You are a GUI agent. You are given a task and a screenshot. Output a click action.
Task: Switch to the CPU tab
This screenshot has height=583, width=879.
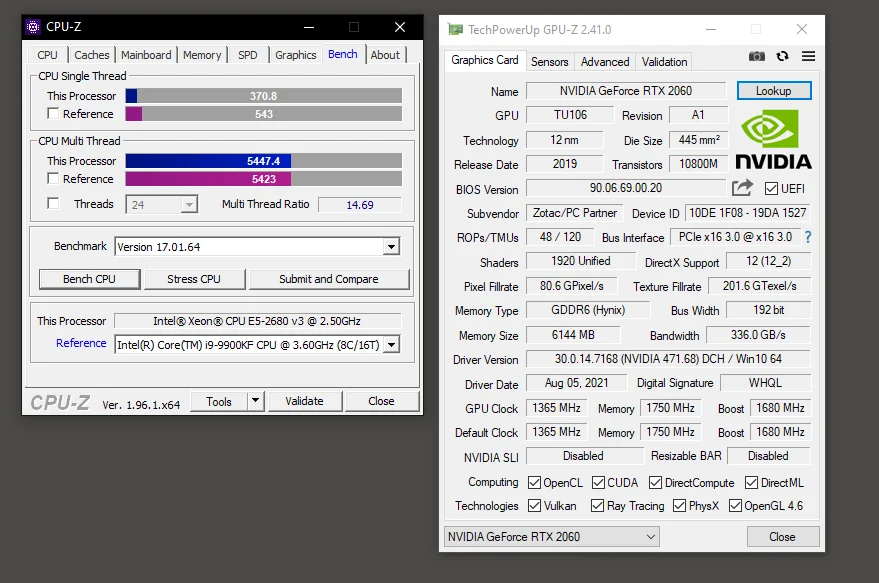click(x=48, y=55)
